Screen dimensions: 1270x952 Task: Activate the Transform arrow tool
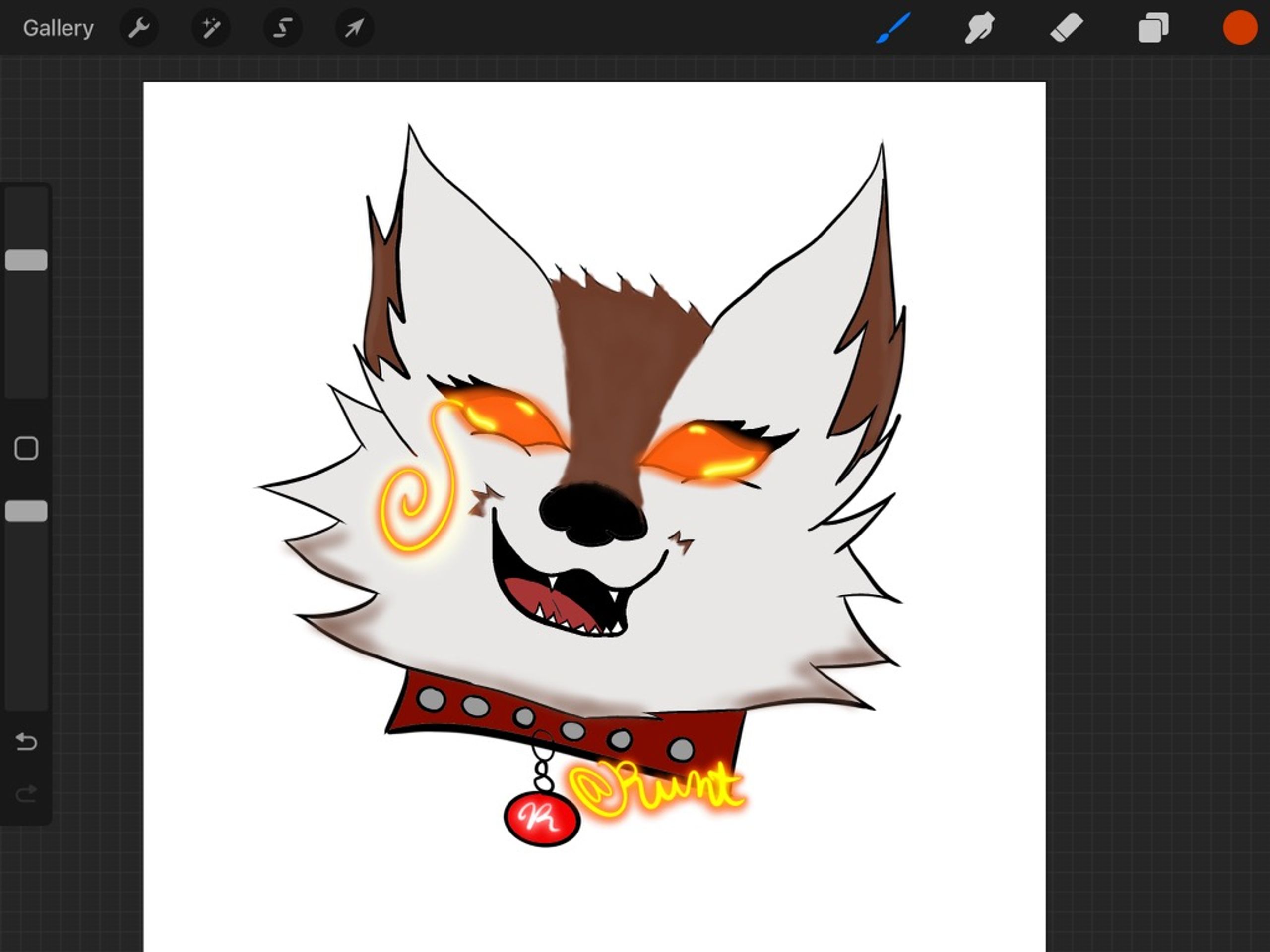coord(354,28)
